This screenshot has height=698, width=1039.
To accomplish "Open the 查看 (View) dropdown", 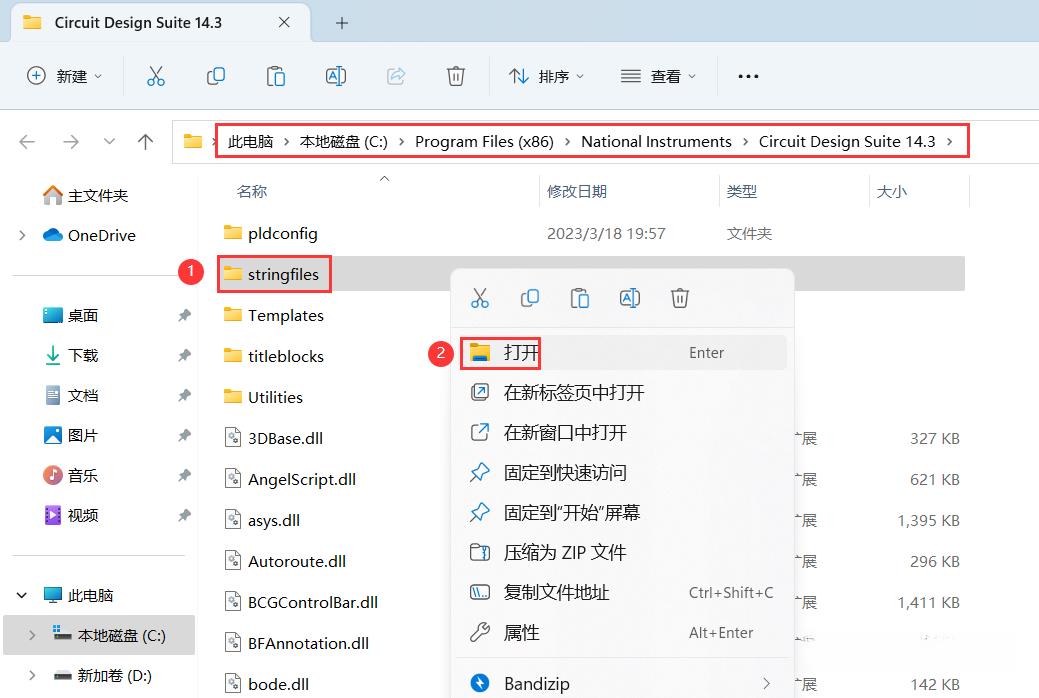I will coord(658,76).
